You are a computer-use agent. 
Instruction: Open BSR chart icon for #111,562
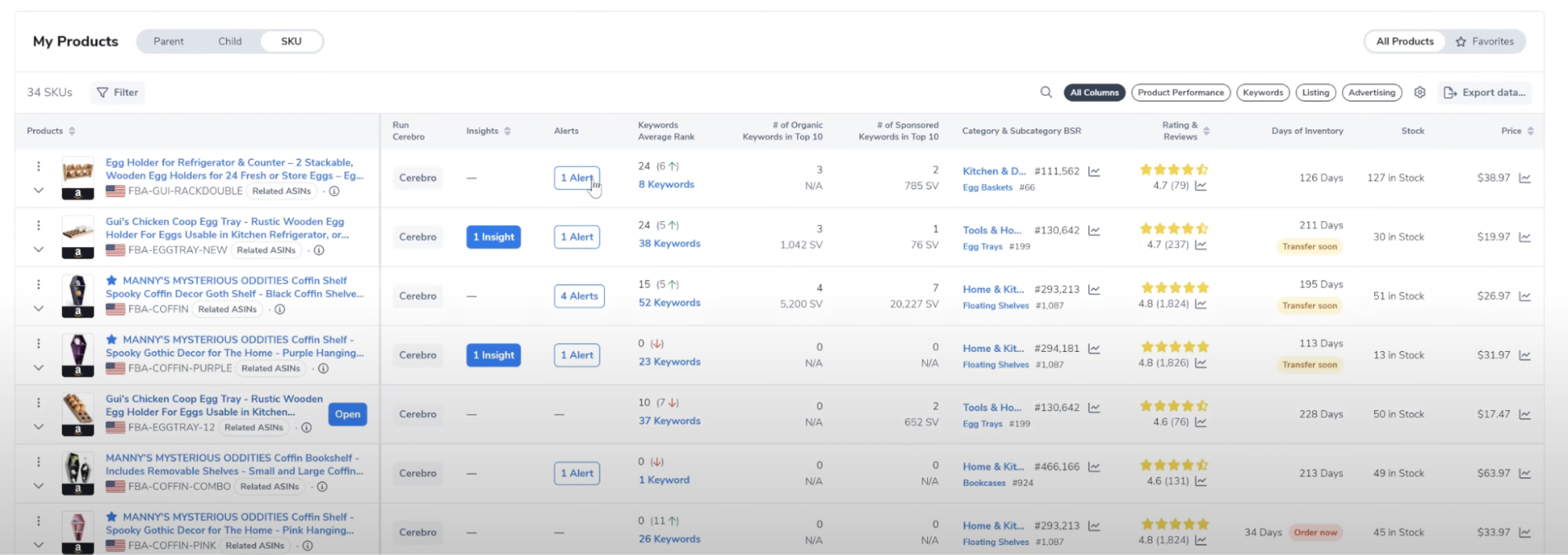[x=1094, y=171]
